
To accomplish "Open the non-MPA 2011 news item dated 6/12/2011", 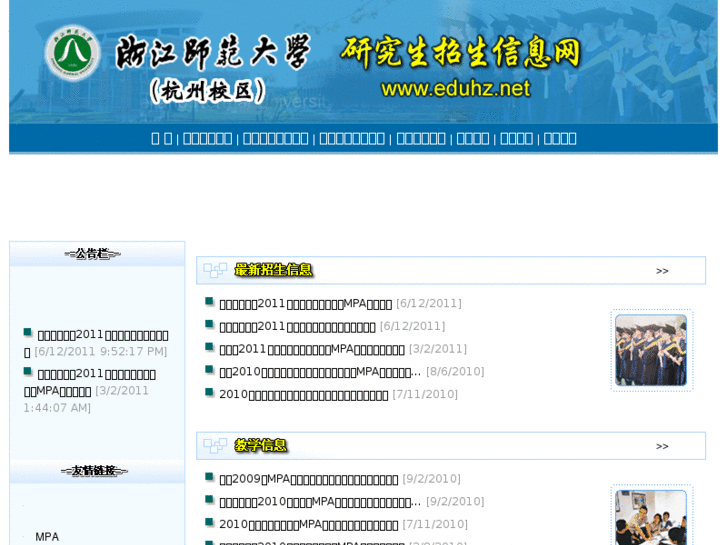I will (x=297, y=327).
